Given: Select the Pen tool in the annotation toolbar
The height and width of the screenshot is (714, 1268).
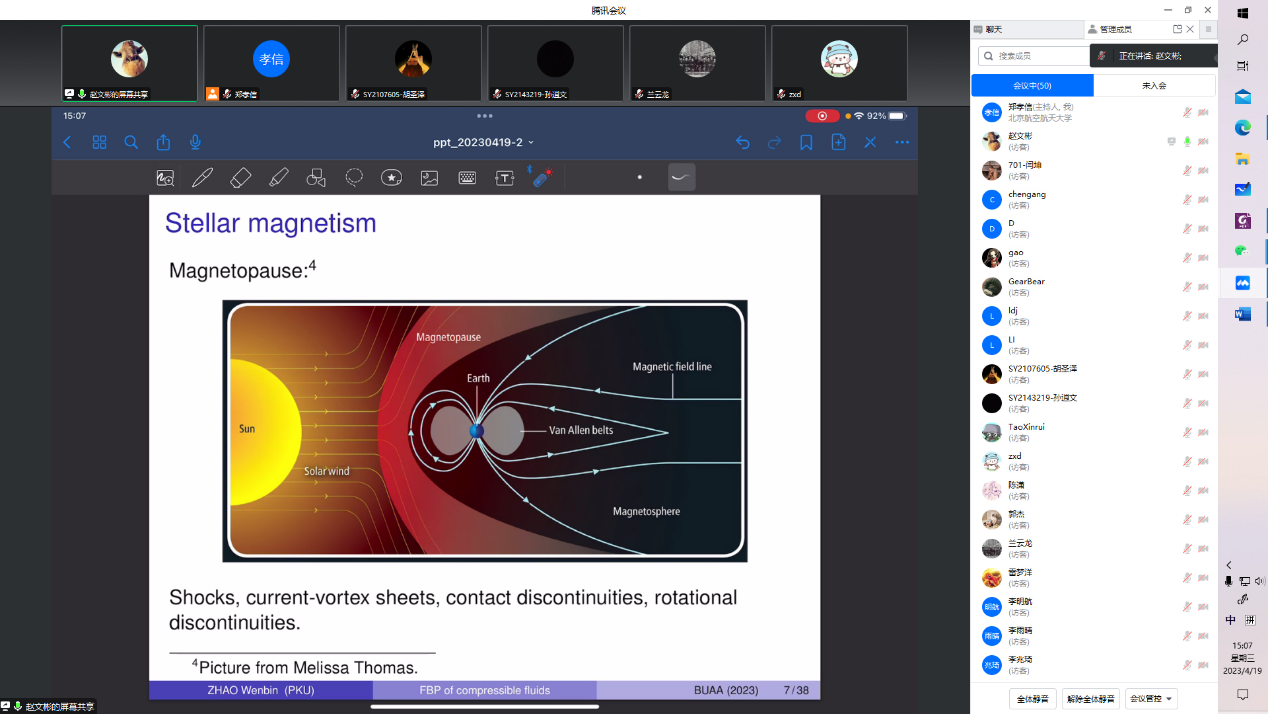Looking at the screenshot, I should click(x=202, y=178).
